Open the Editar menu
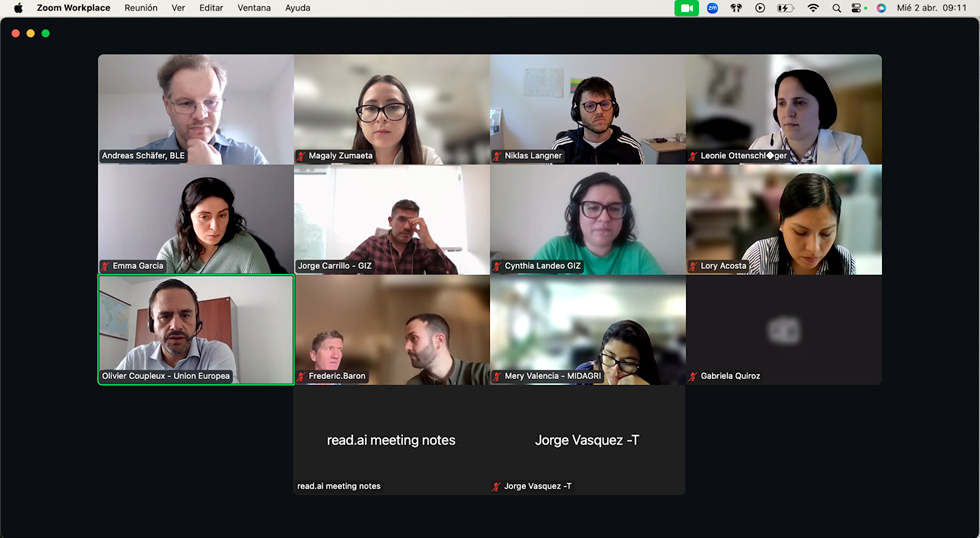Viewport: 980px width, 538px height. (x=211, y=8)
